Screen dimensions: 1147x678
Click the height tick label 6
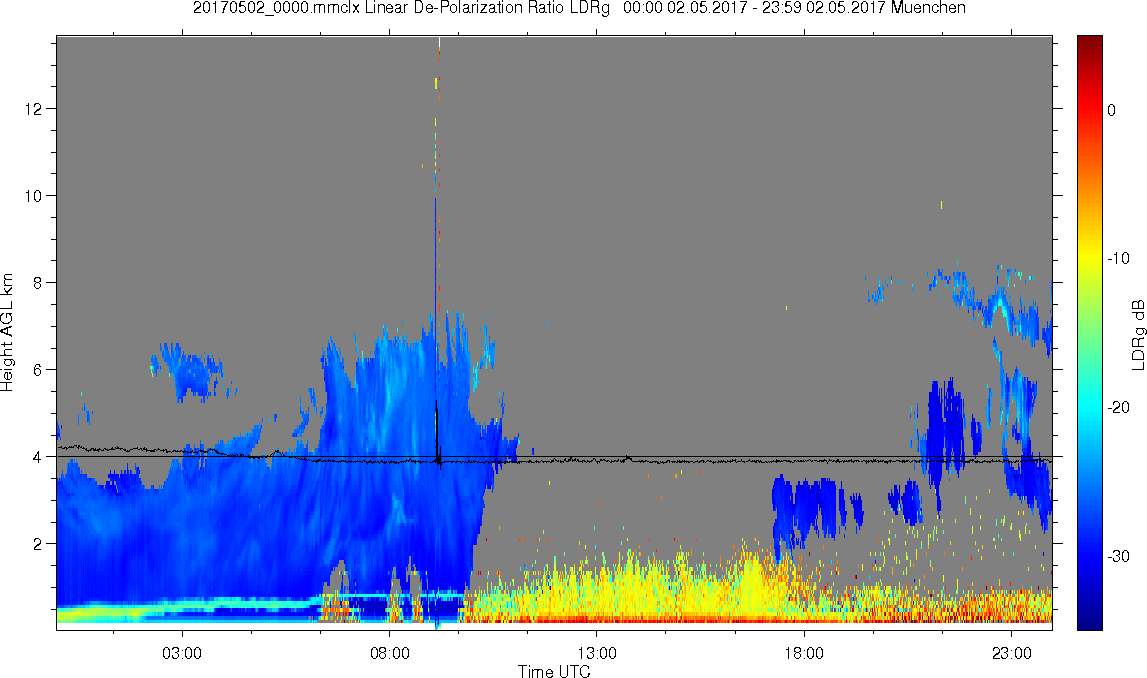(39, 370)
